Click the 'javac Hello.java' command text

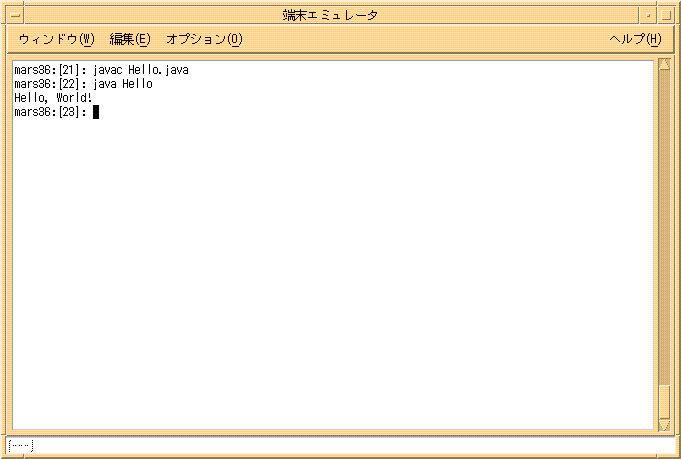click(x=140, y=71)
